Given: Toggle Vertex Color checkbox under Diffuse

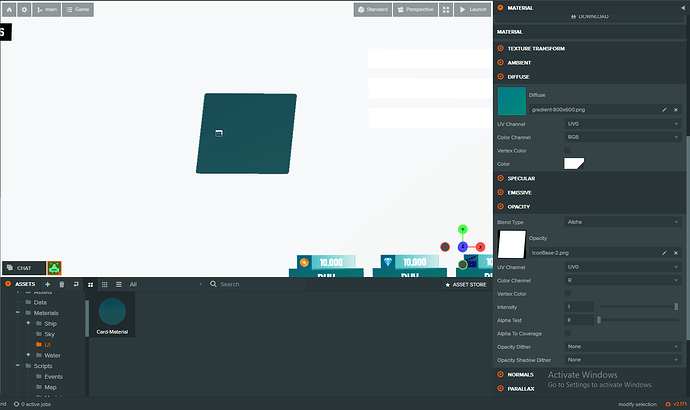Looking at the screenshot, I should 569,150.
